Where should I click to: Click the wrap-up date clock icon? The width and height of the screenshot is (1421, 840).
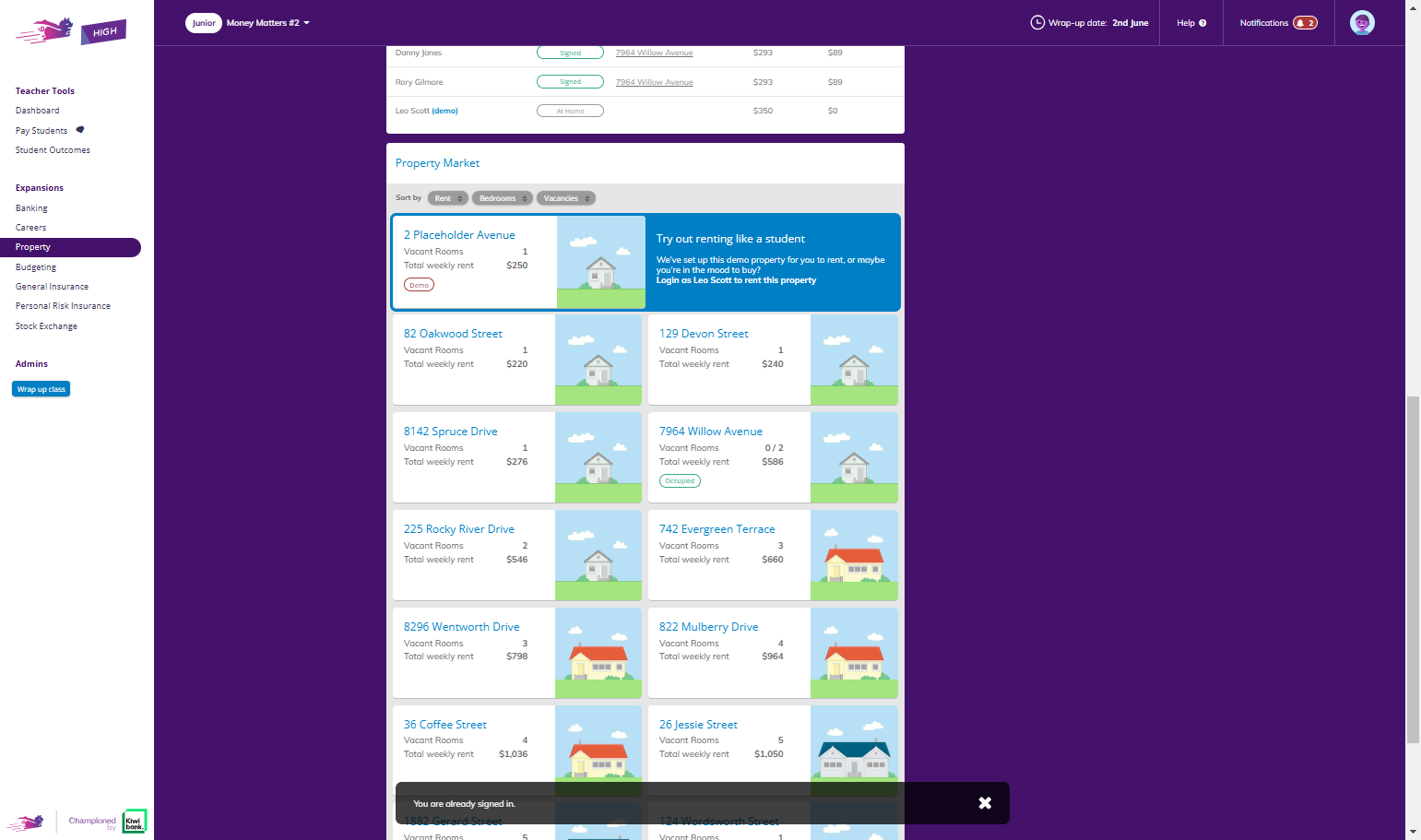[x=1037, y=23]
